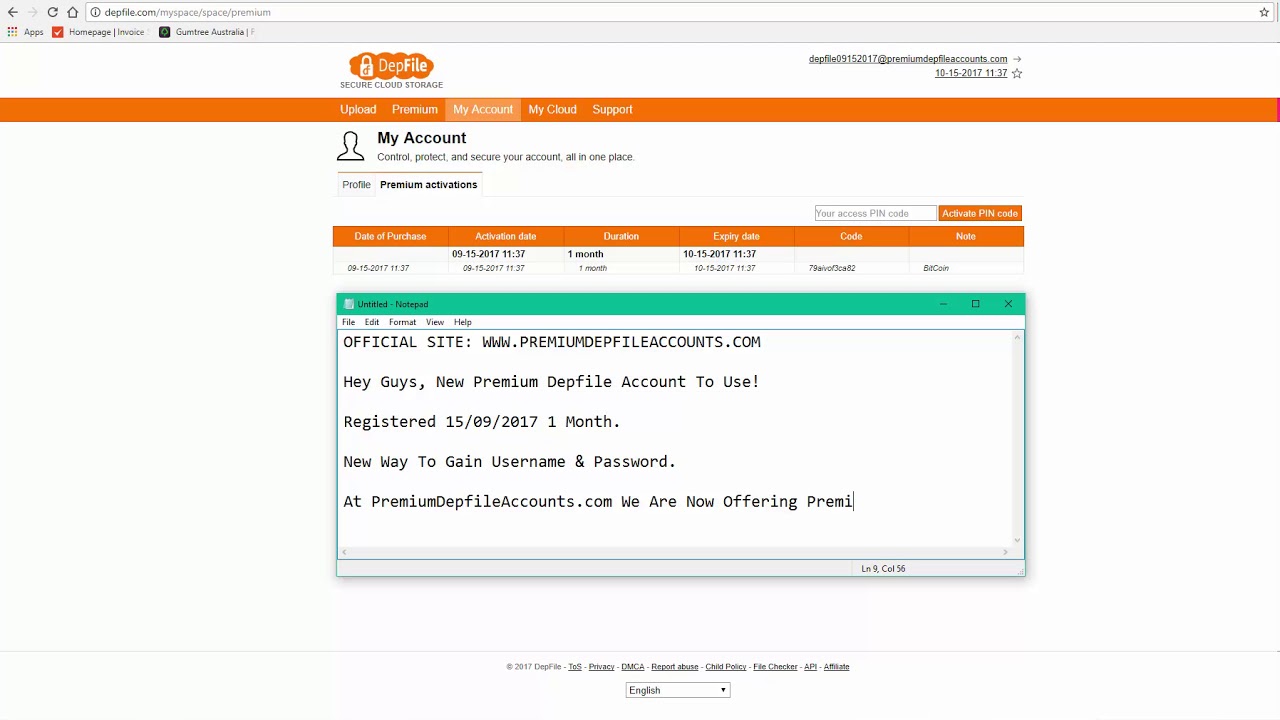The image size is (1280, 720).
Task: Click the browser address bar URL
Action: tap(188, 12)
